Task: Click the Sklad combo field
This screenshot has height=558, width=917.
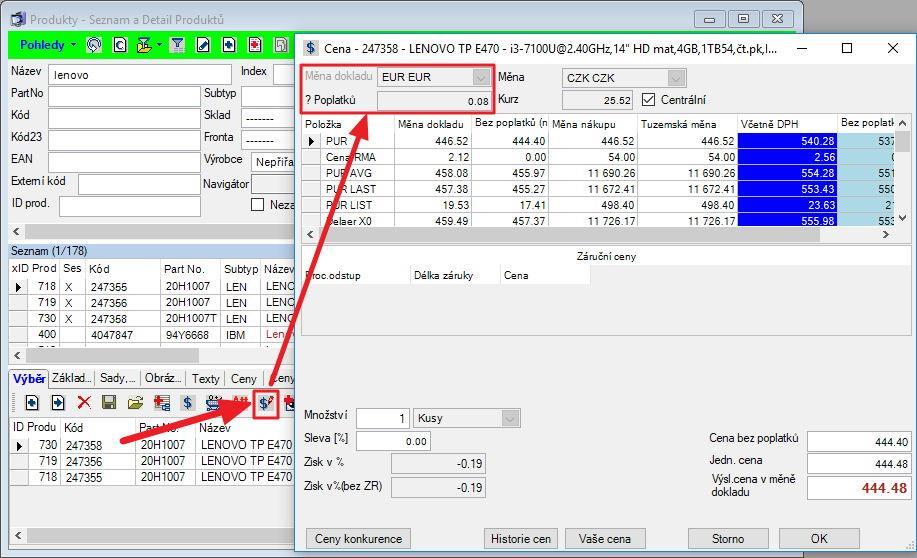Action: pyautogui.click(x=268, y=118)
